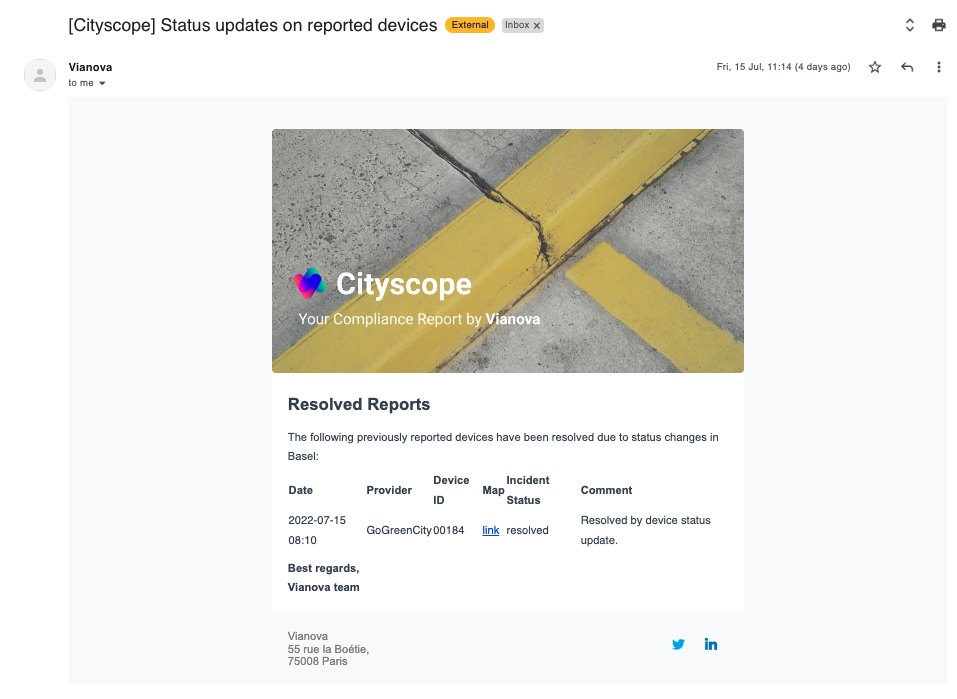Click the "Your Compliance Report by Vianova" tagline
957x699 pixels.
[x=419, y=319]
